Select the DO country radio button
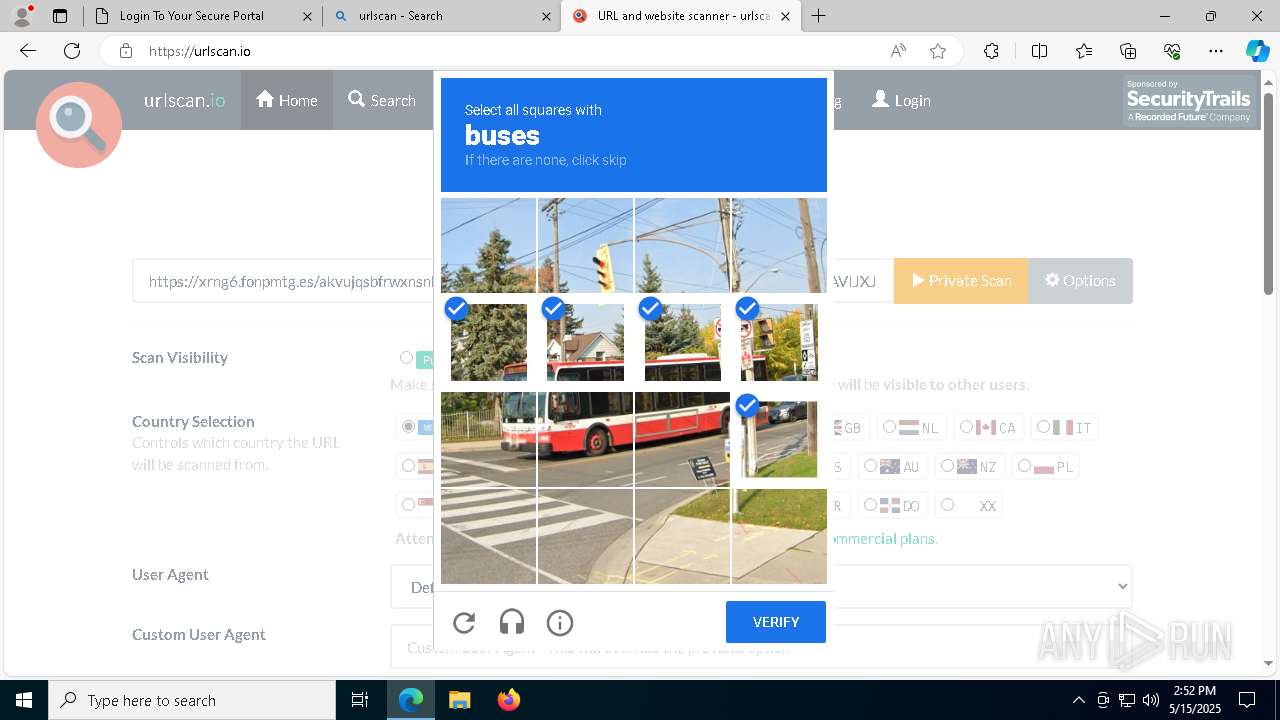 (870, 505)
